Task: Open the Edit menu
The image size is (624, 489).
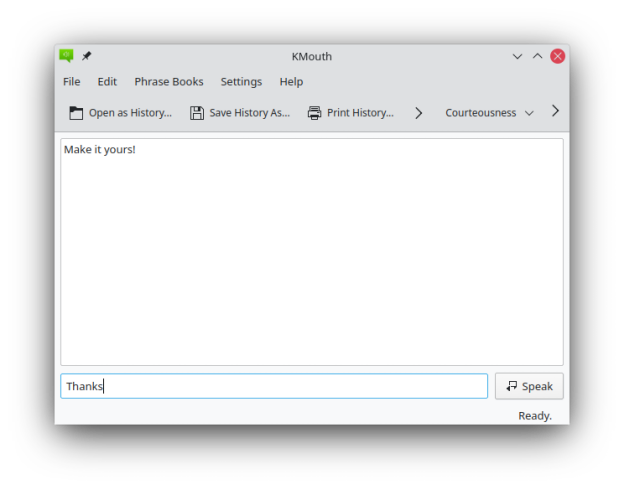Action: [107, 82]
